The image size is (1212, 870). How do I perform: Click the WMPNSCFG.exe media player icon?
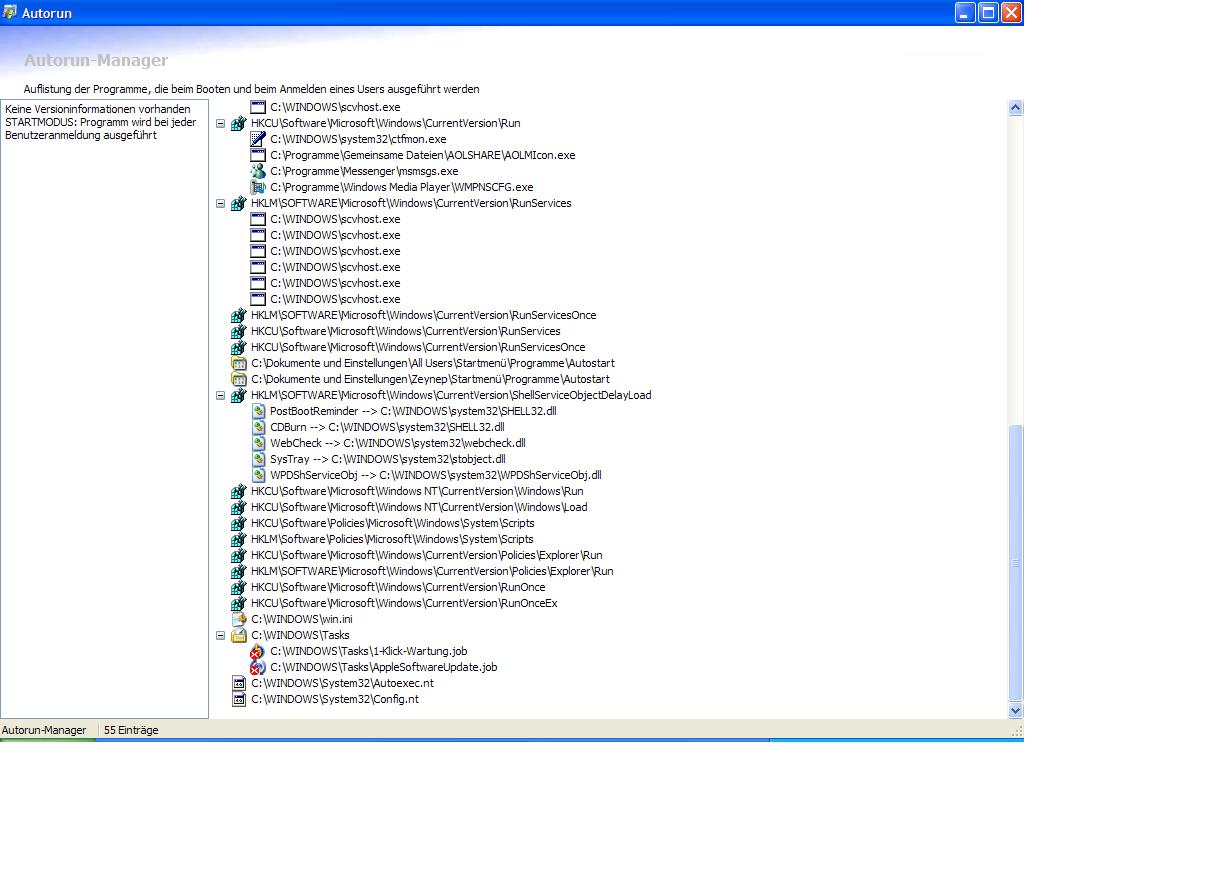point(258,187)
